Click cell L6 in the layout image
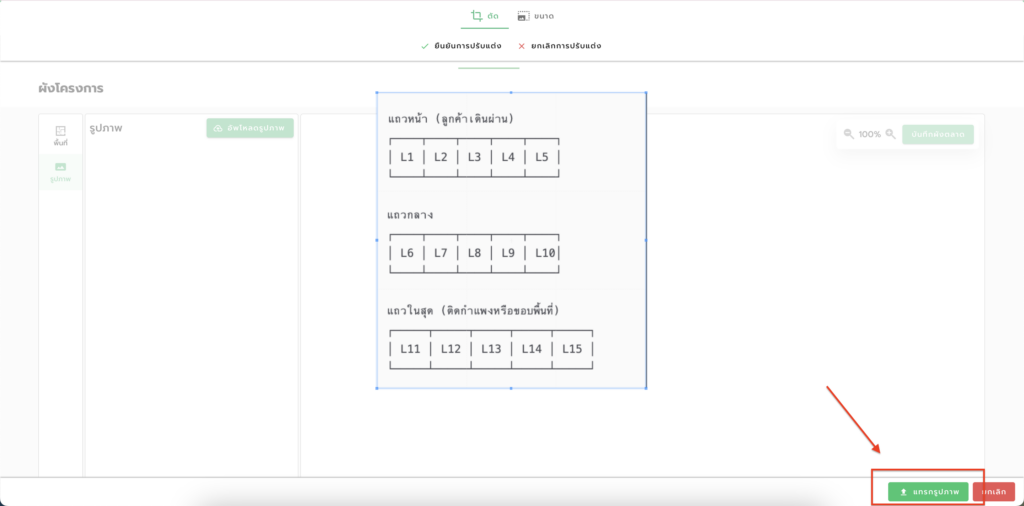Image resolution: width=1024 pixels, height=506 pixels. point(408,253)
